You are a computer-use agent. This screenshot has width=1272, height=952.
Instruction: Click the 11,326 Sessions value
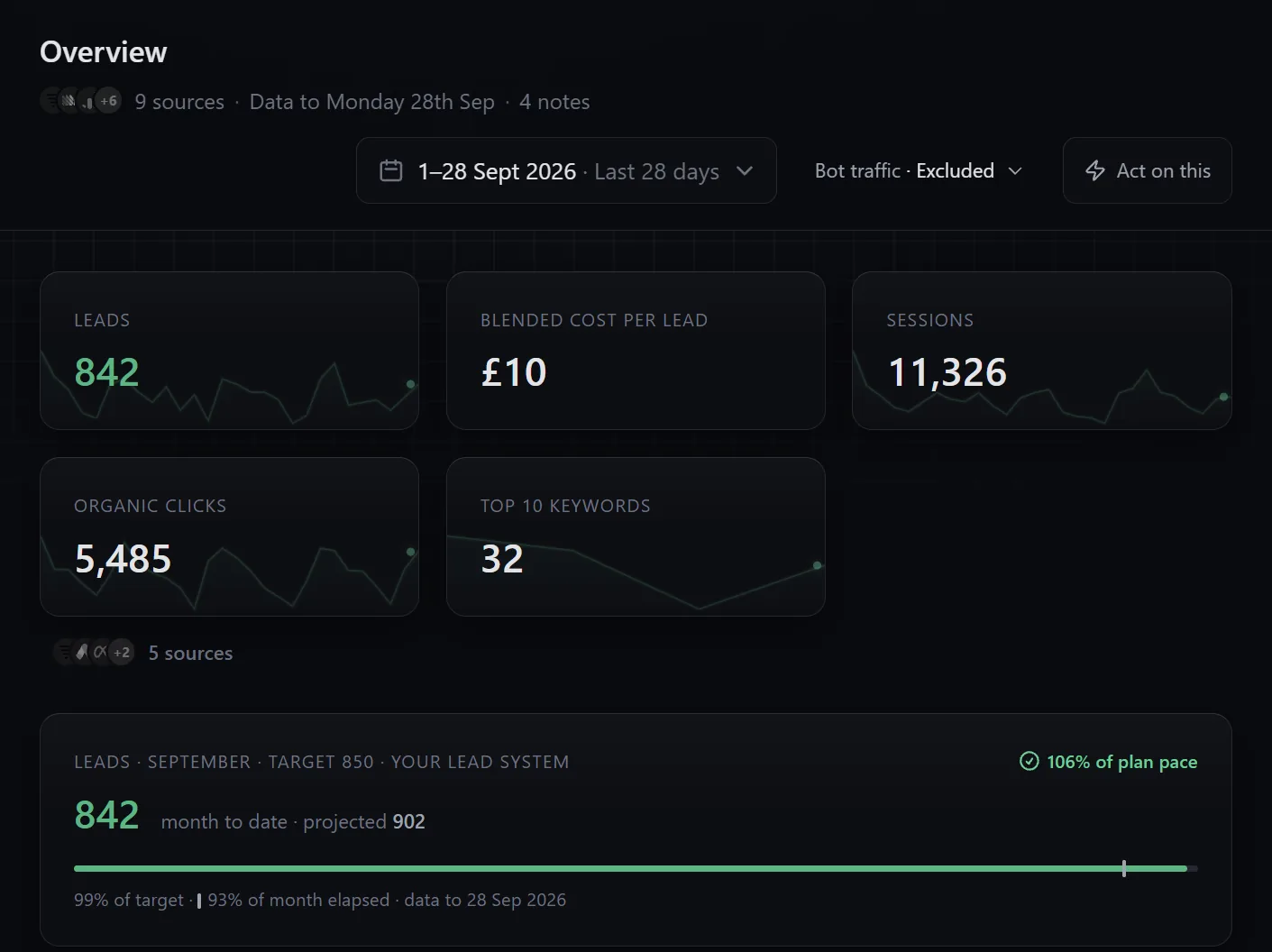[947, 372]
